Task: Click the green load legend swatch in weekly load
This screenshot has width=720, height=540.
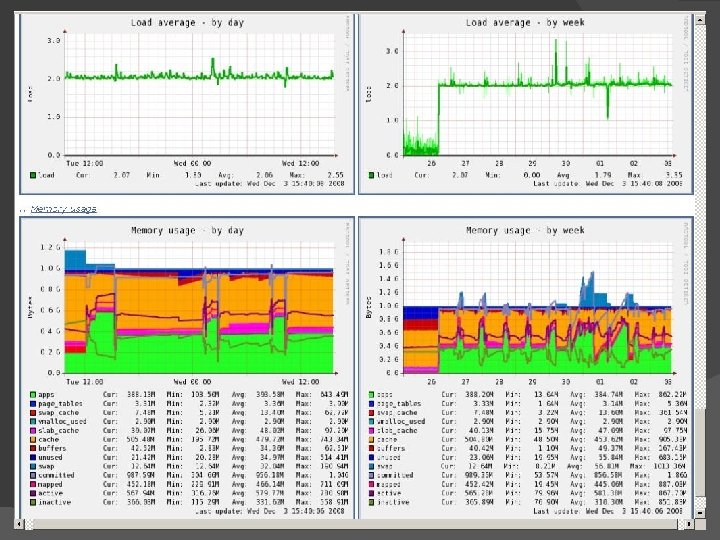Action: click(371, 175)
